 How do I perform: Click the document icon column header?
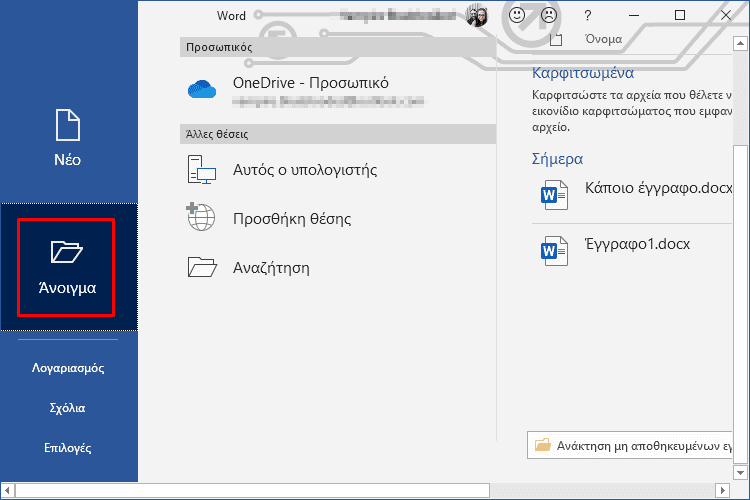click(556, 40)
